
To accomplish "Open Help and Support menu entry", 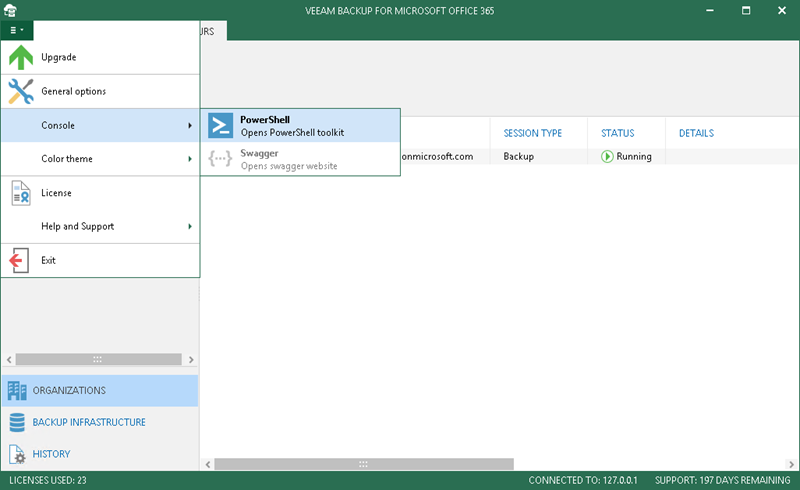I will [100, 226].
